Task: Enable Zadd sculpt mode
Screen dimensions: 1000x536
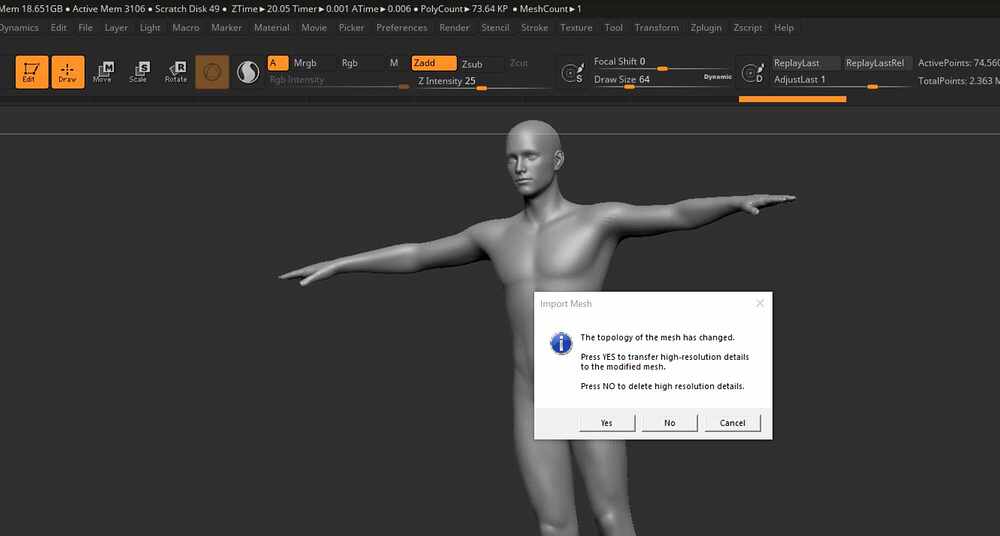Action: (x=434, y=63)
